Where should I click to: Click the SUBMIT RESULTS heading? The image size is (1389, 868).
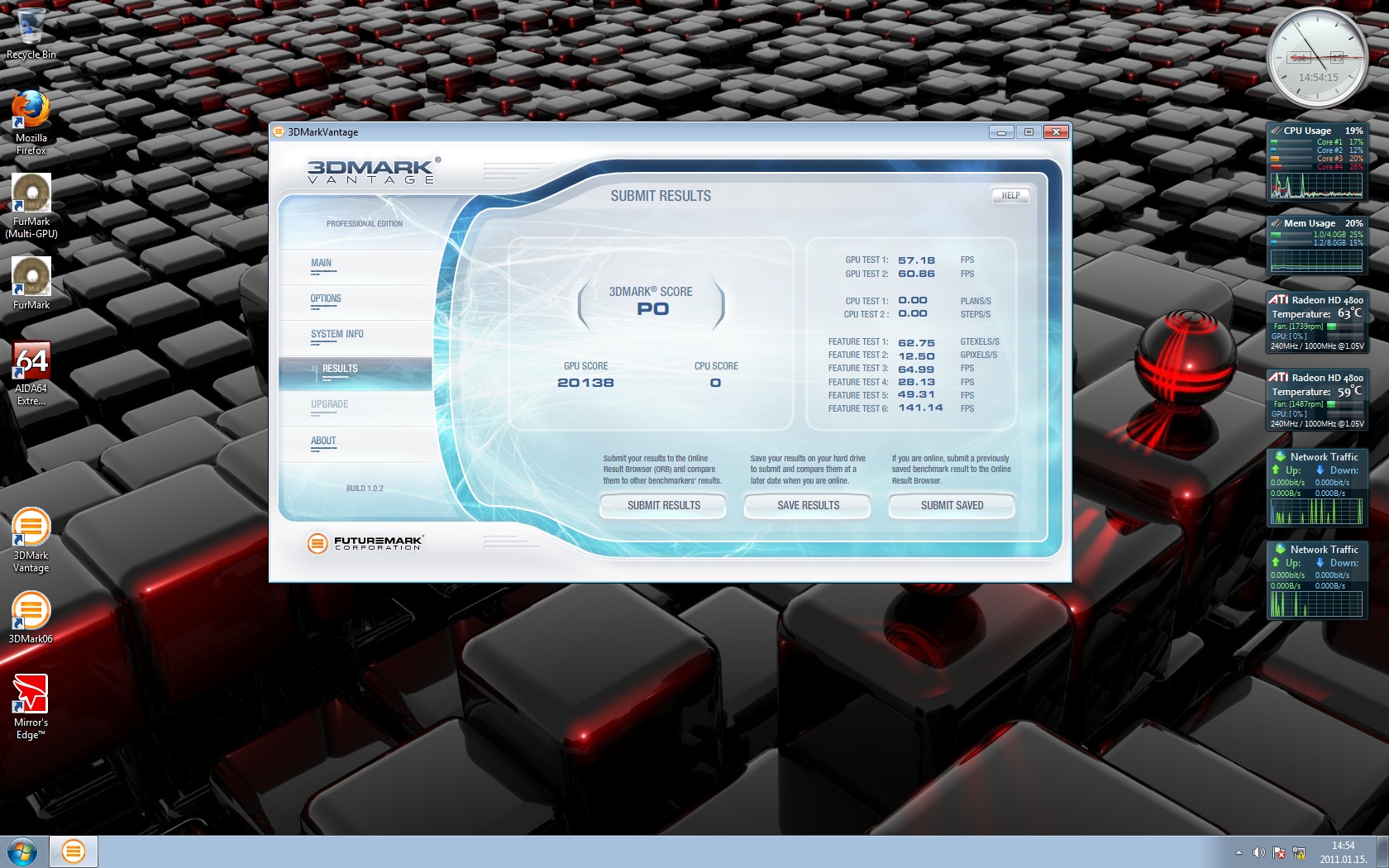point(661,196)
